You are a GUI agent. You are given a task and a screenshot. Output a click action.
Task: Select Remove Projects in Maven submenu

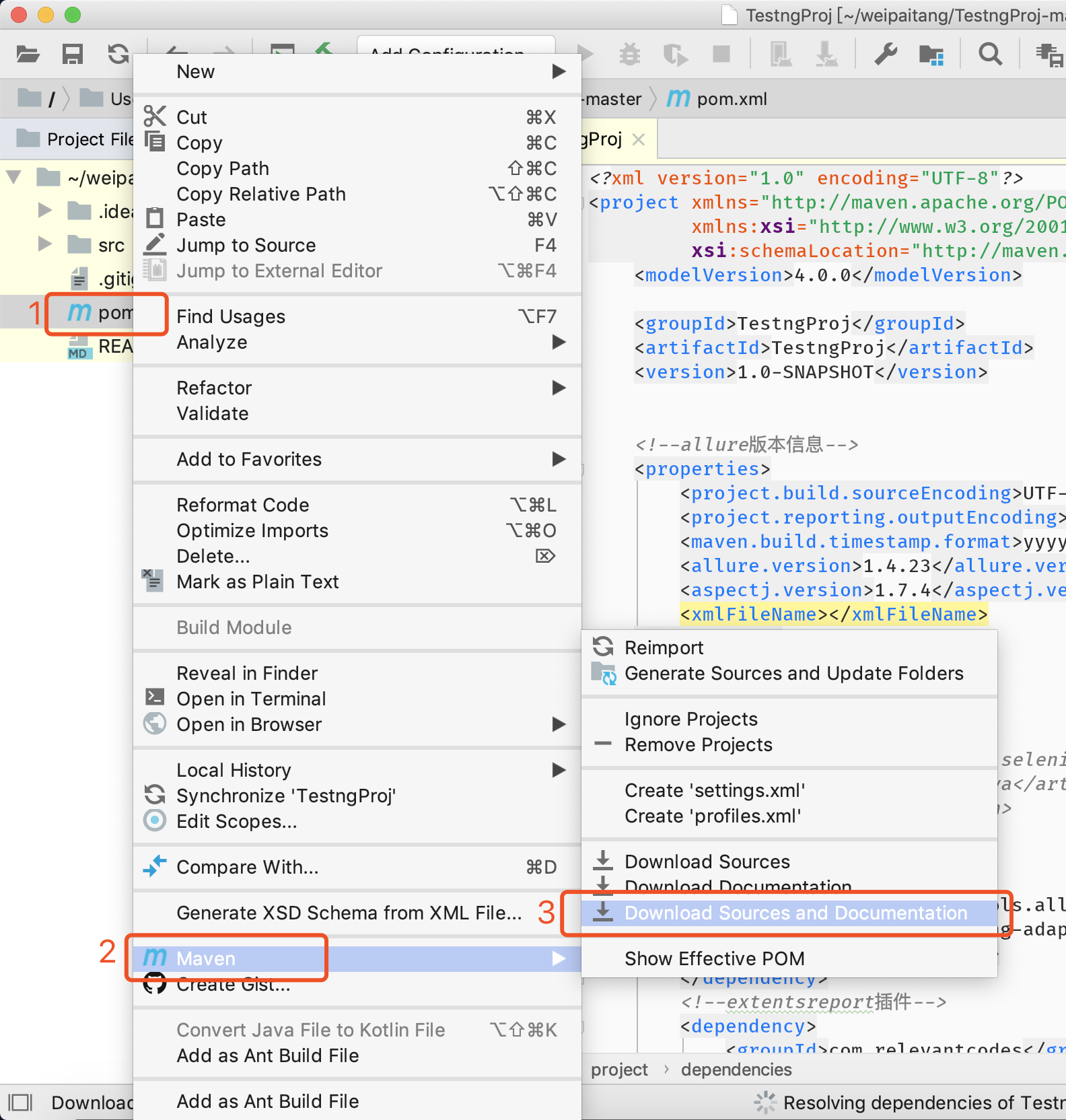coord(789,744)
